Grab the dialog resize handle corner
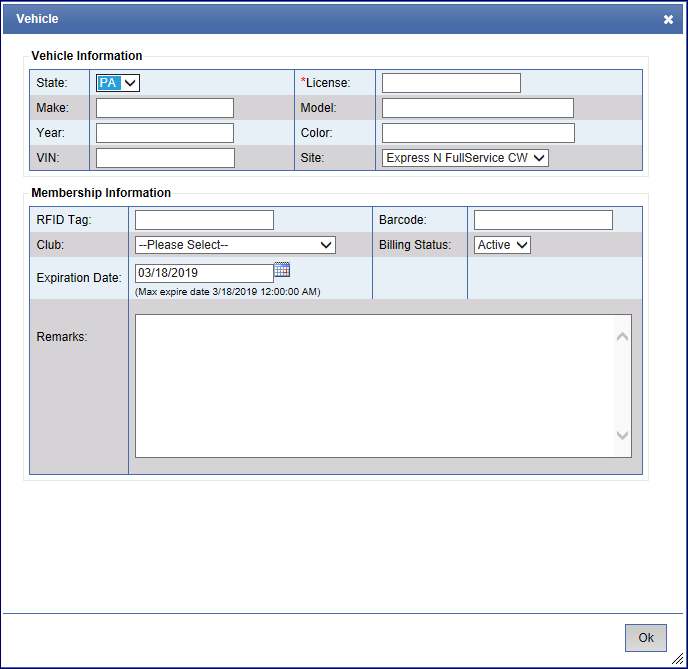 [x=678, y=659]
